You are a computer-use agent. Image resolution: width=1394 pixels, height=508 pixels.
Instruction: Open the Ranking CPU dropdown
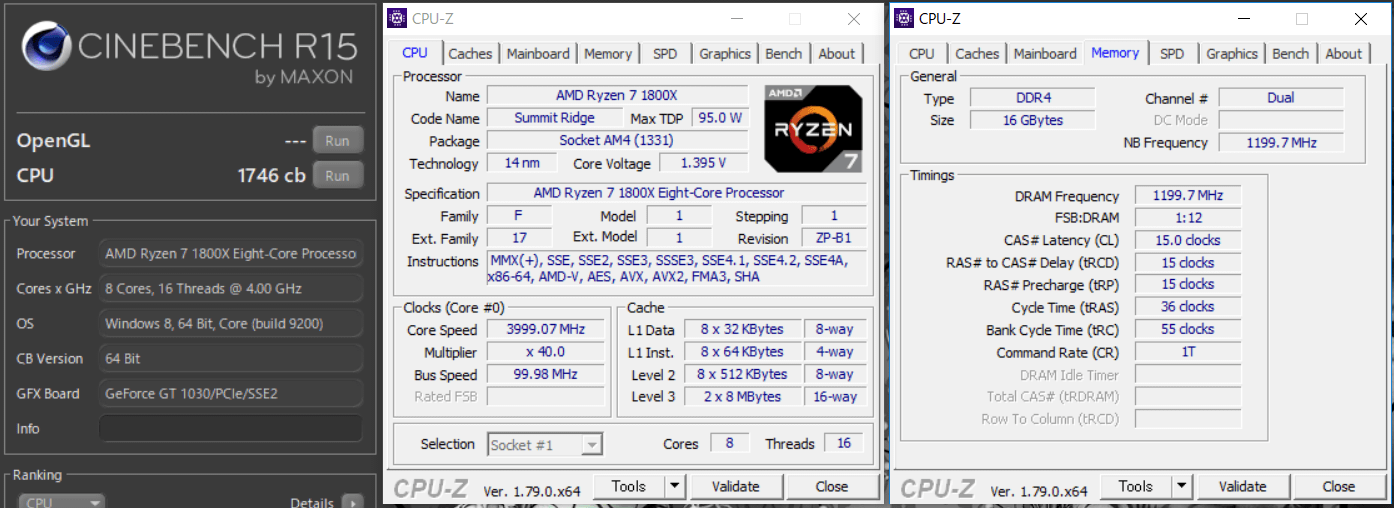(62, 503)
